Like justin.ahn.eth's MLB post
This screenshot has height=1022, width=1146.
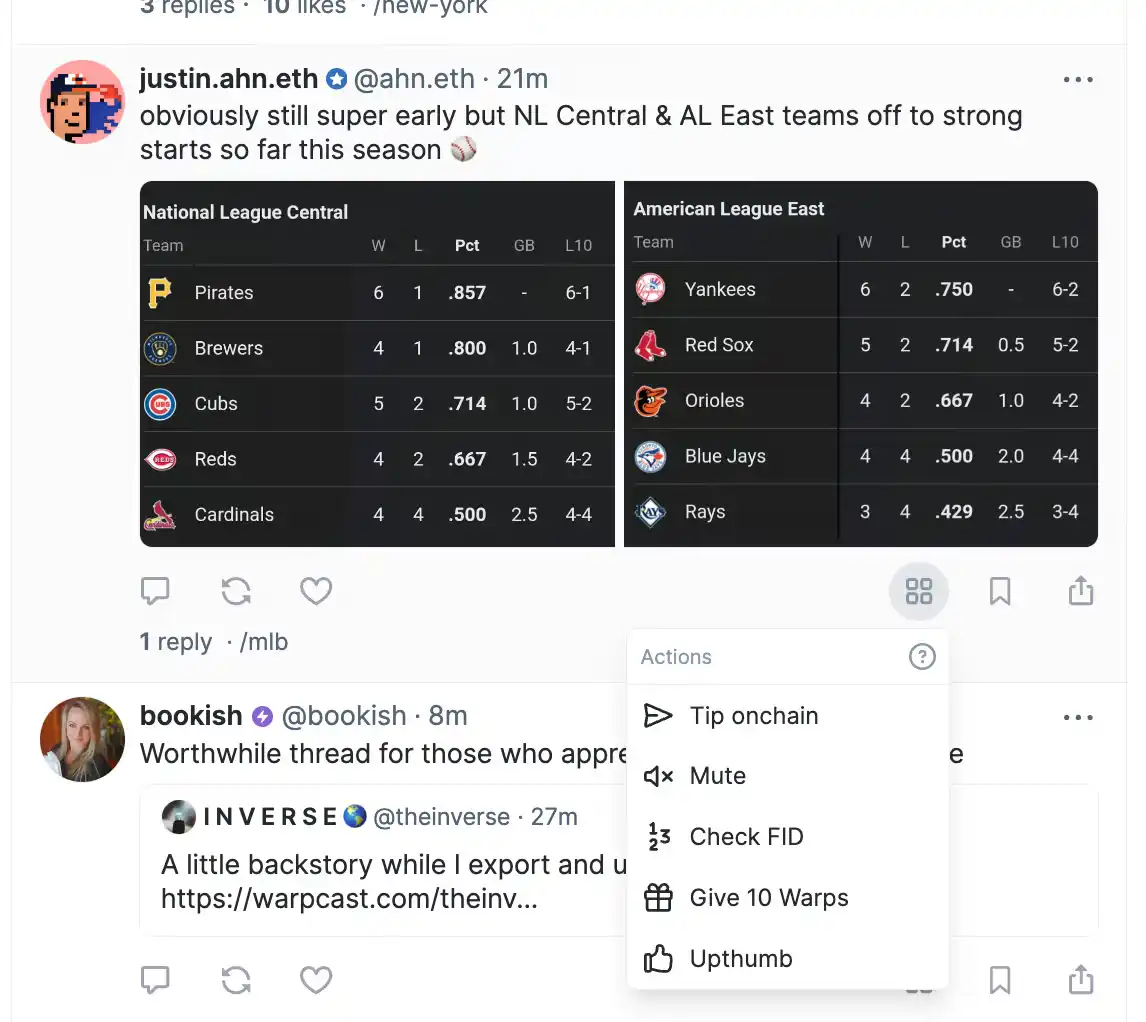coord(316,592)
